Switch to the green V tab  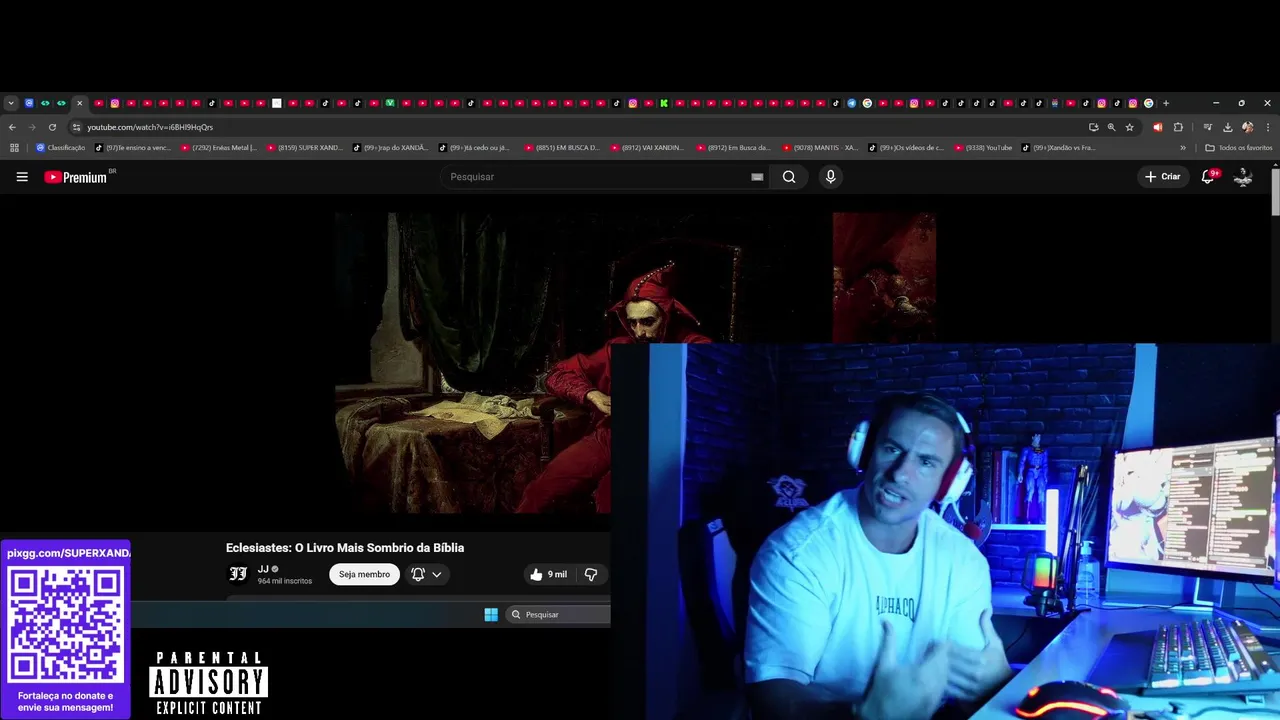click(390, 103)
